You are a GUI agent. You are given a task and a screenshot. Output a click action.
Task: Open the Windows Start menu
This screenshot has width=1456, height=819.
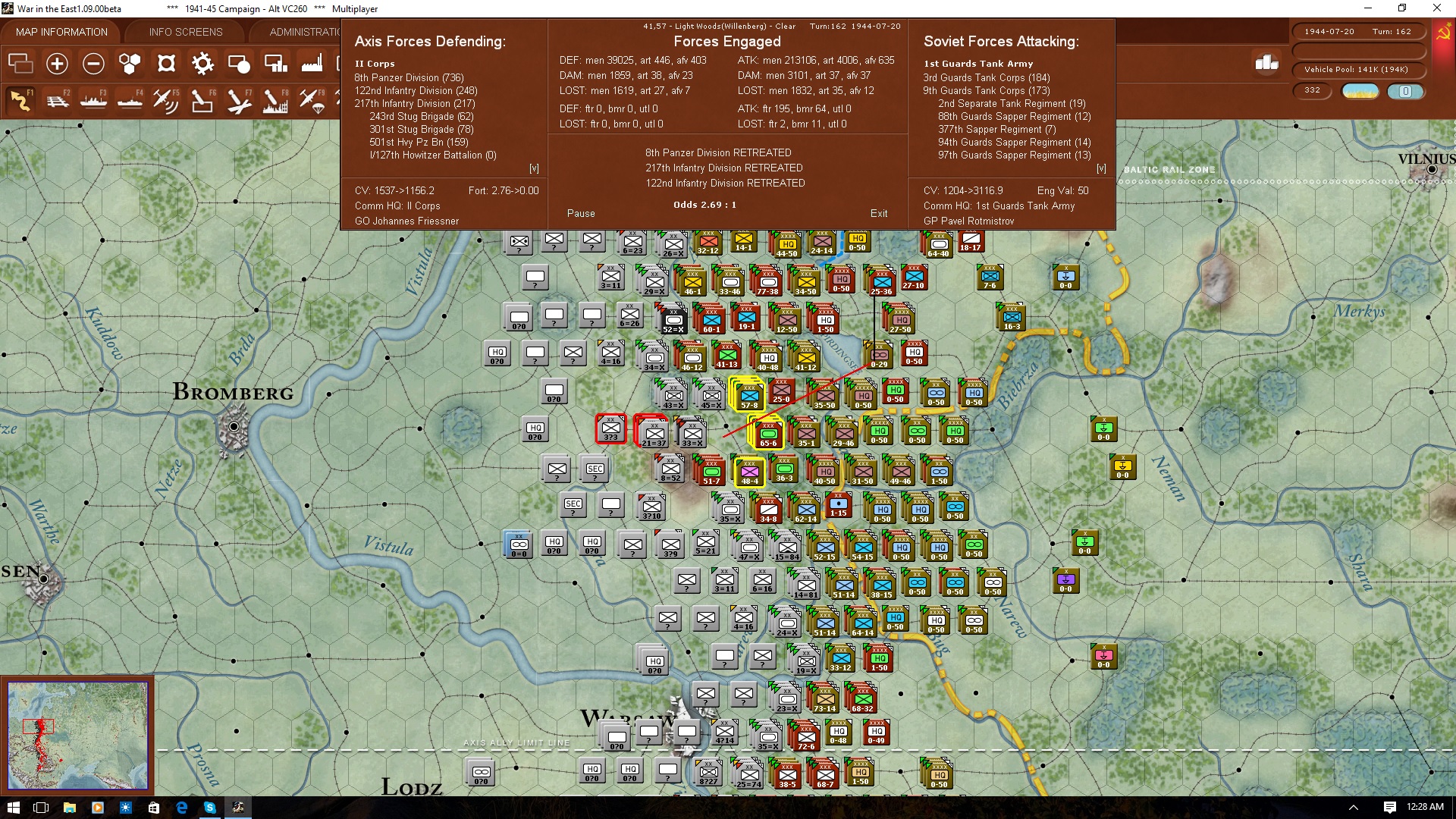pos(14,808)
